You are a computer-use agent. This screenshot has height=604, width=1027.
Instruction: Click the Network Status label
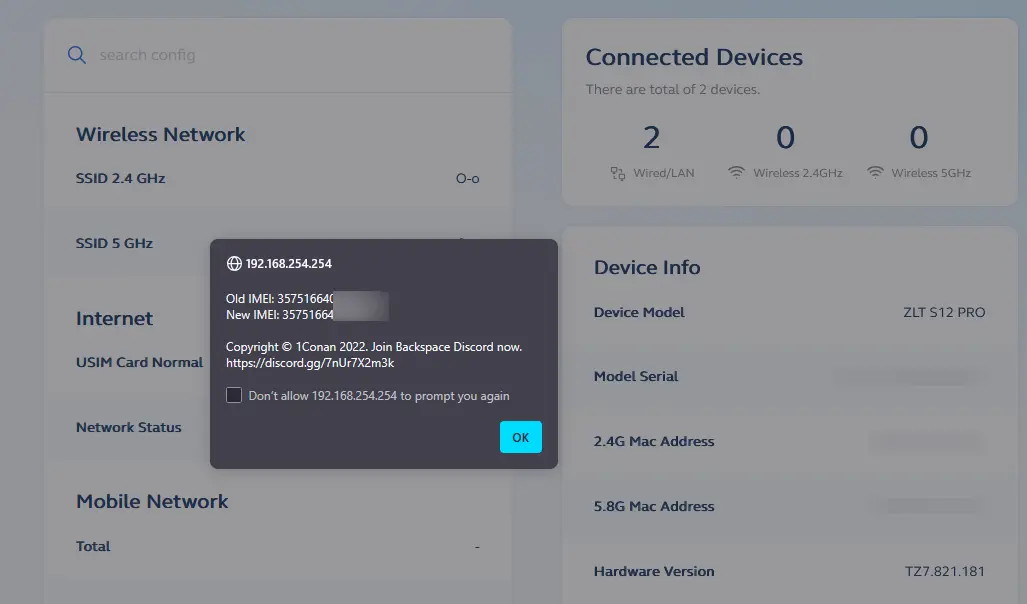[x=128, y=427]
